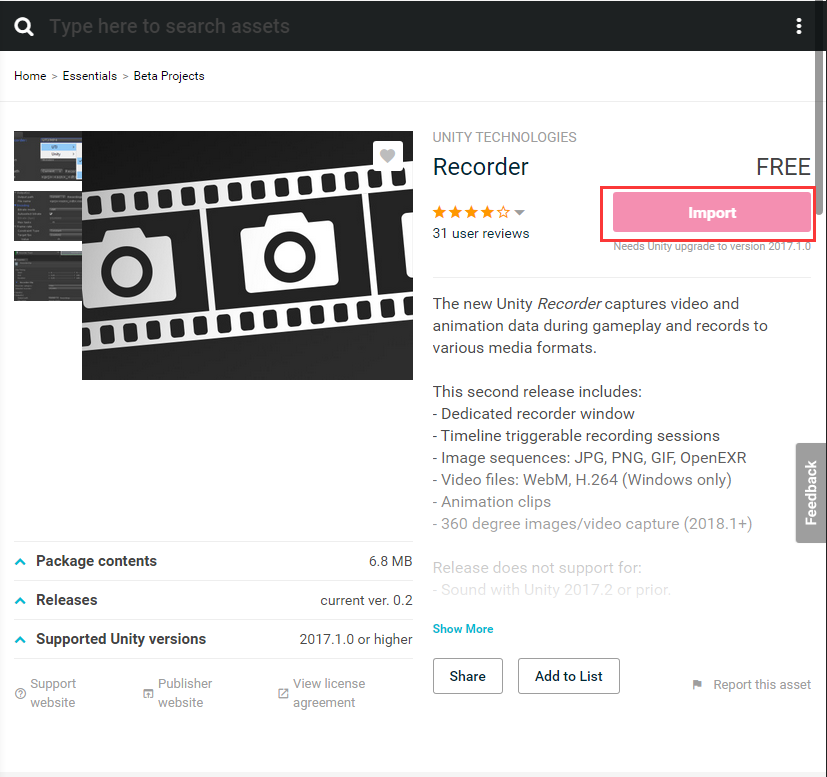Select the third screenshot thumbnail
The height and width of the screenshot is (777, 827).
[x=47, y=276]
